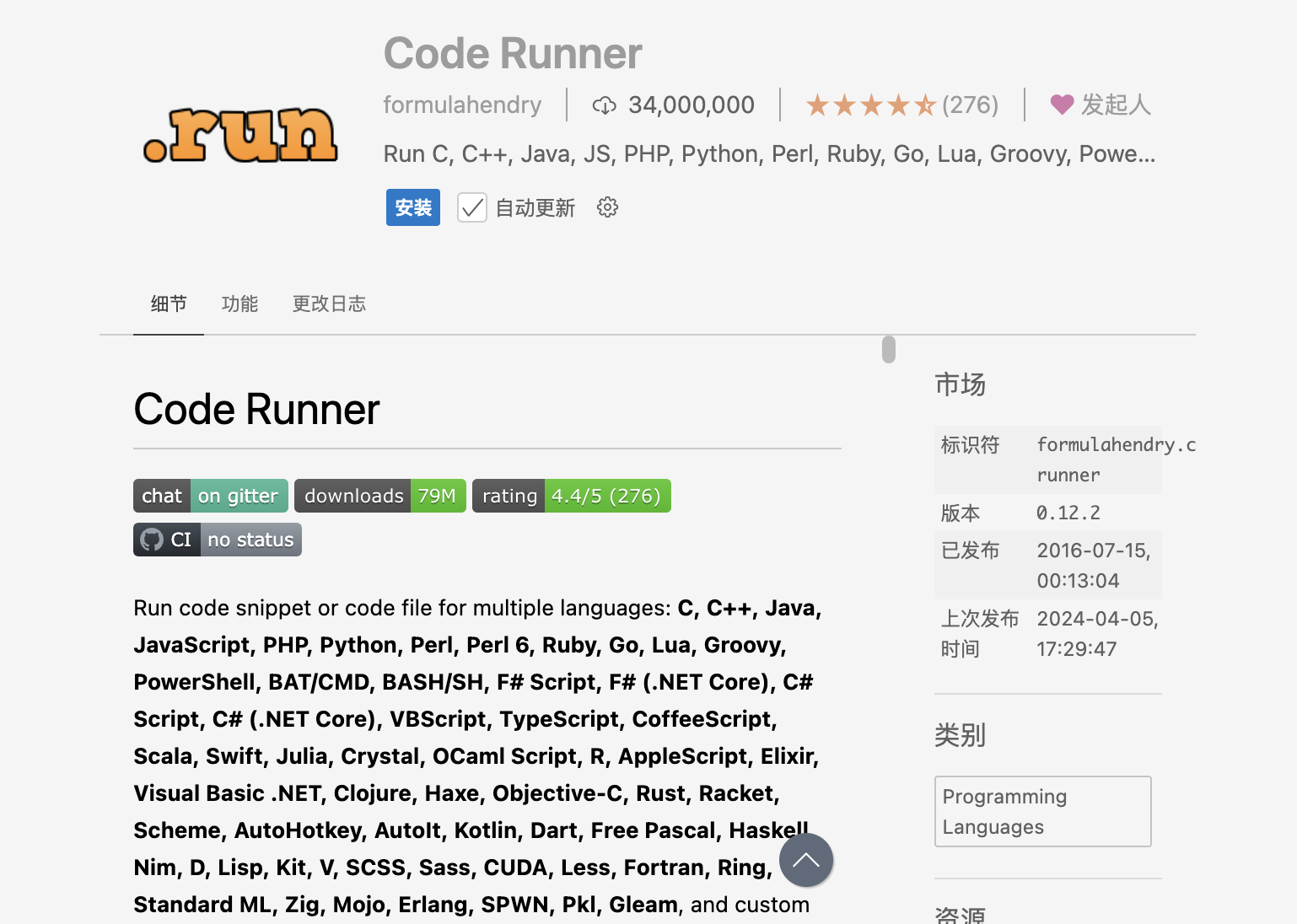Click the 类别 section heading
The image size is (1297, 924).
[960, 735]
